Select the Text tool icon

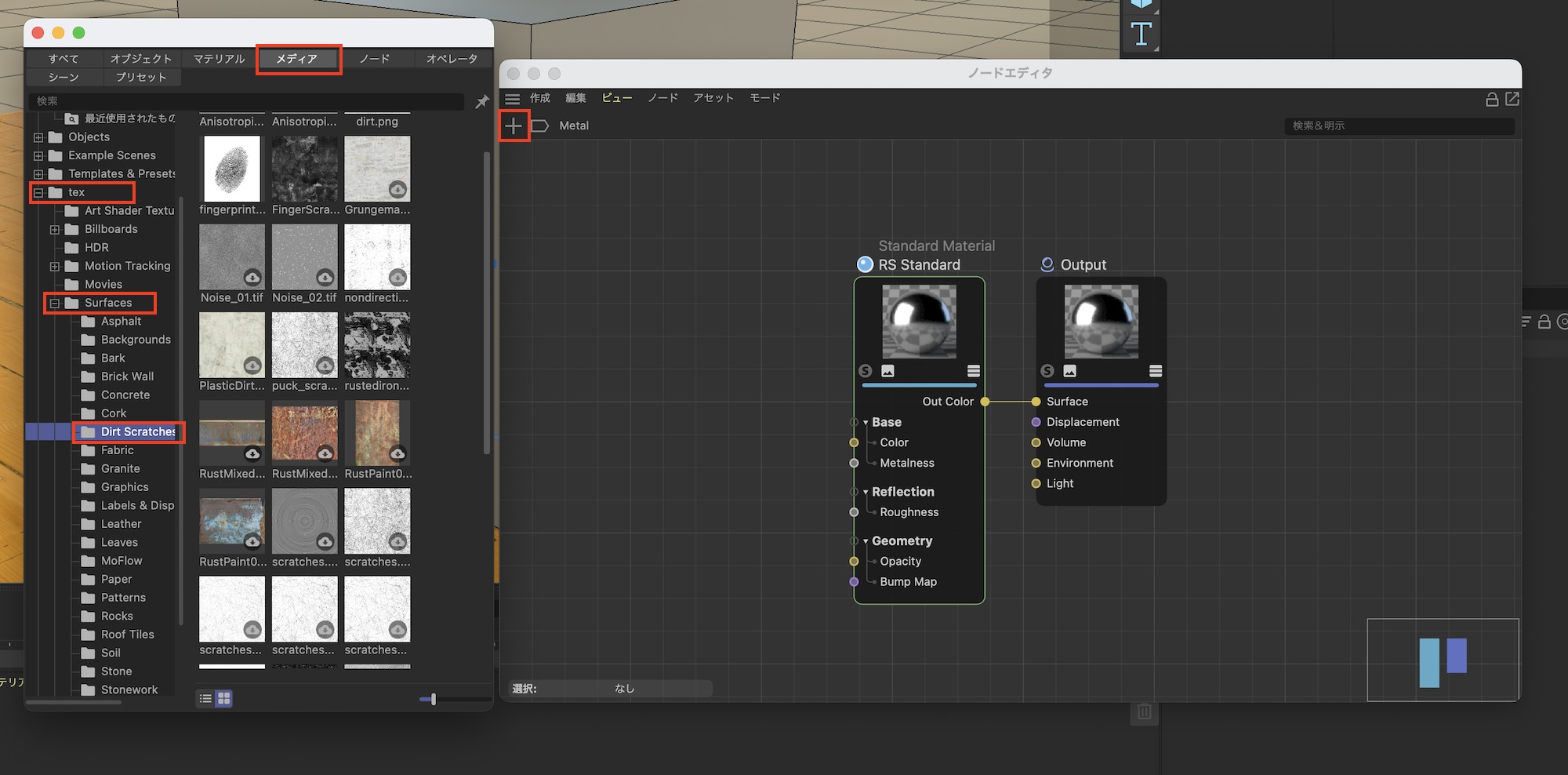tap(1141, 34)
